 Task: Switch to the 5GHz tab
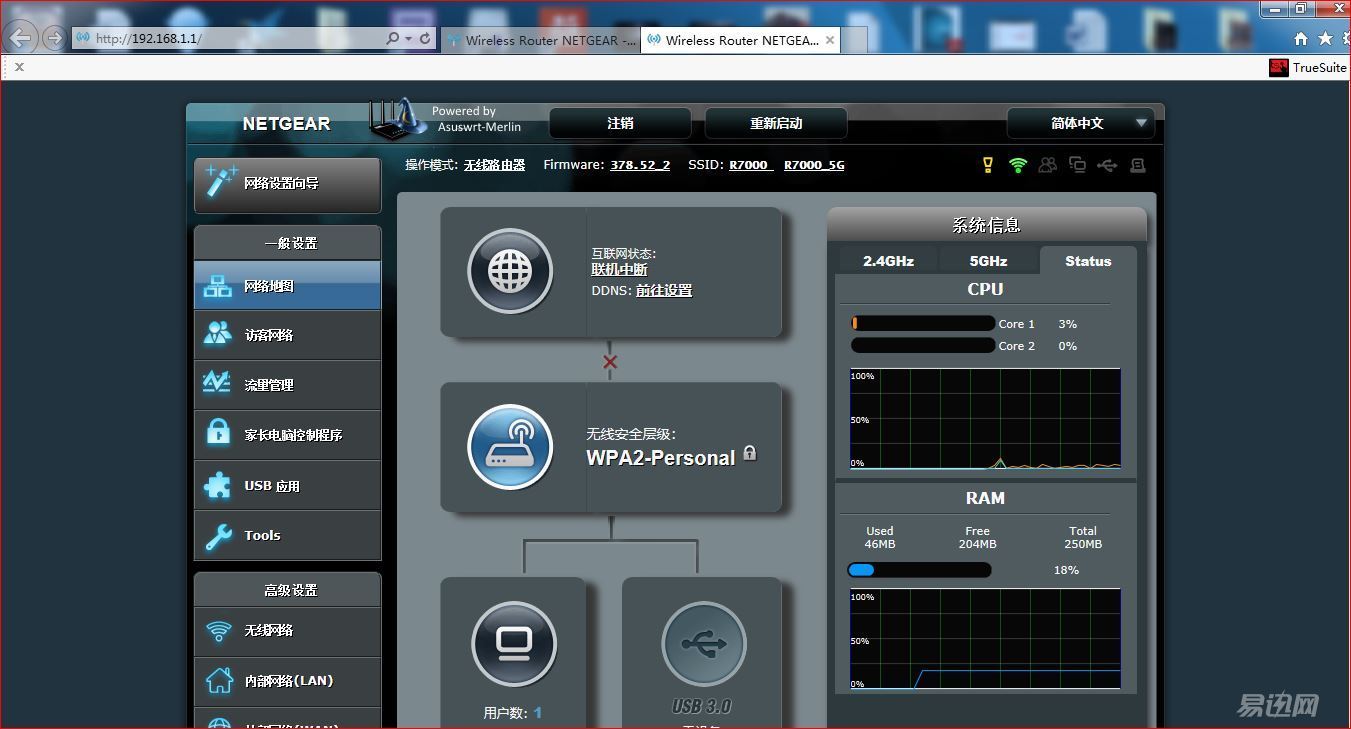988,261
